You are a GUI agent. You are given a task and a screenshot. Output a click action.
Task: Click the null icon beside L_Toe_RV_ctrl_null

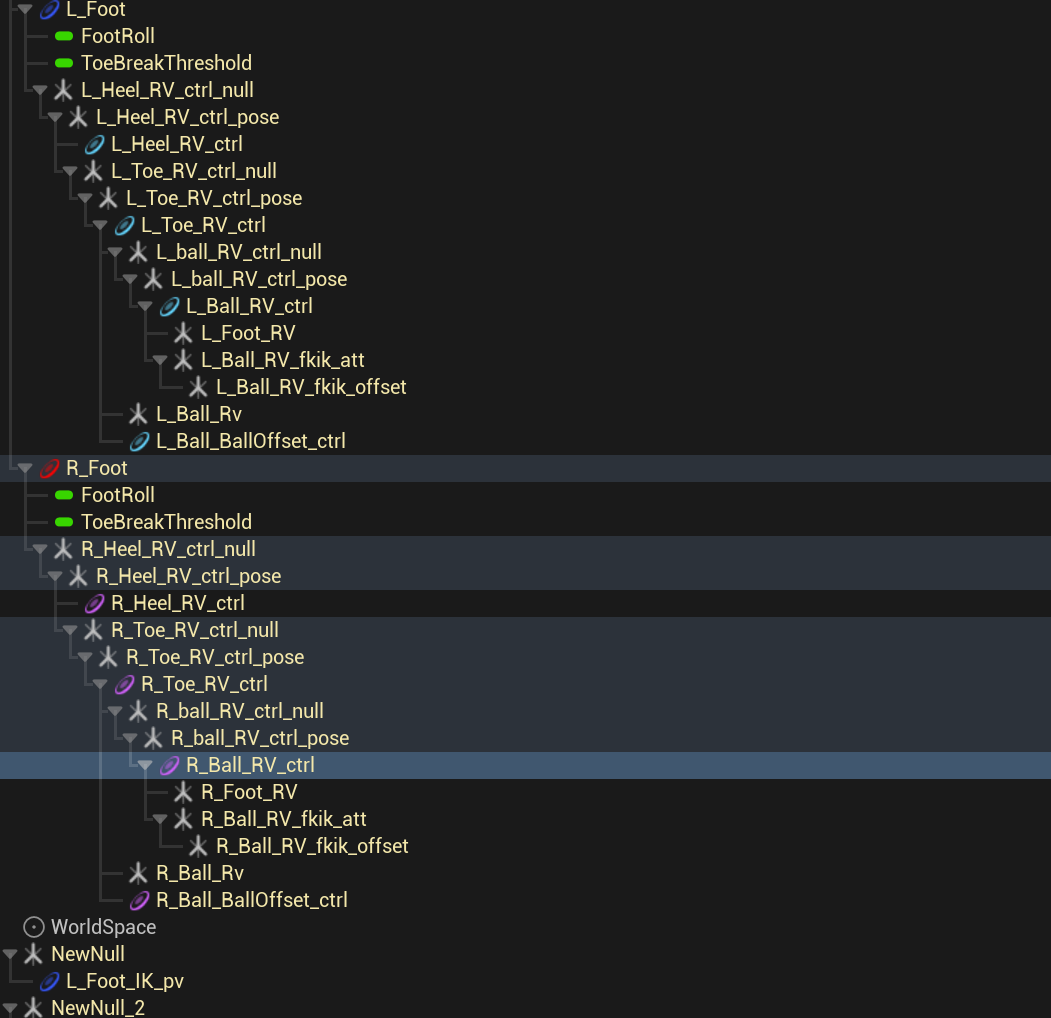coord(93,171)
